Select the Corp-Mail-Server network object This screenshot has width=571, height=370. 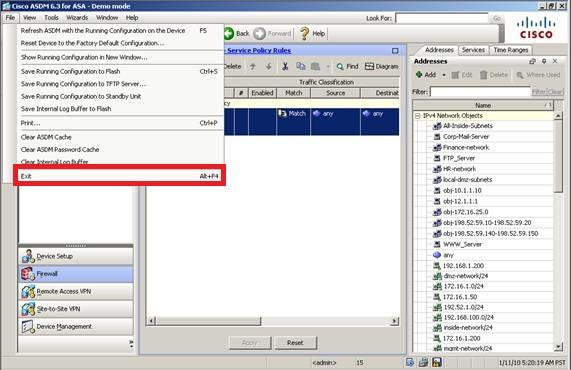click(x=466, y=137)
